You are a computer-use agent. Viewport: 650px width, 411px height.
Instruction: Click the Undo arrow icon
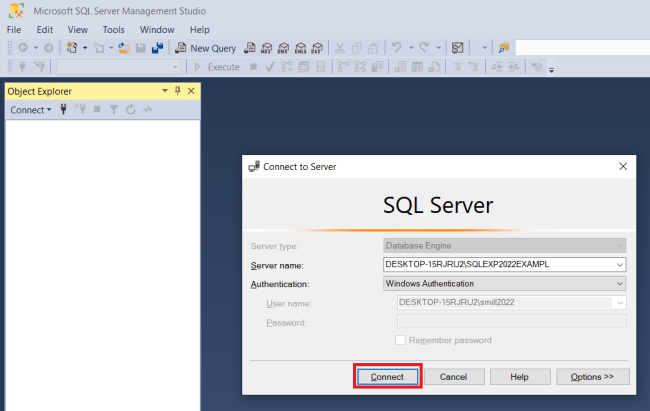click(397, 48)
